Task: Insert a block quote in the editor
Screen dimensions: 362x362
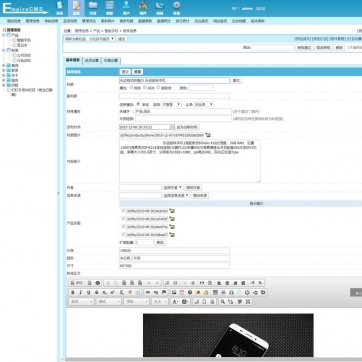Action: coord(202,283)
